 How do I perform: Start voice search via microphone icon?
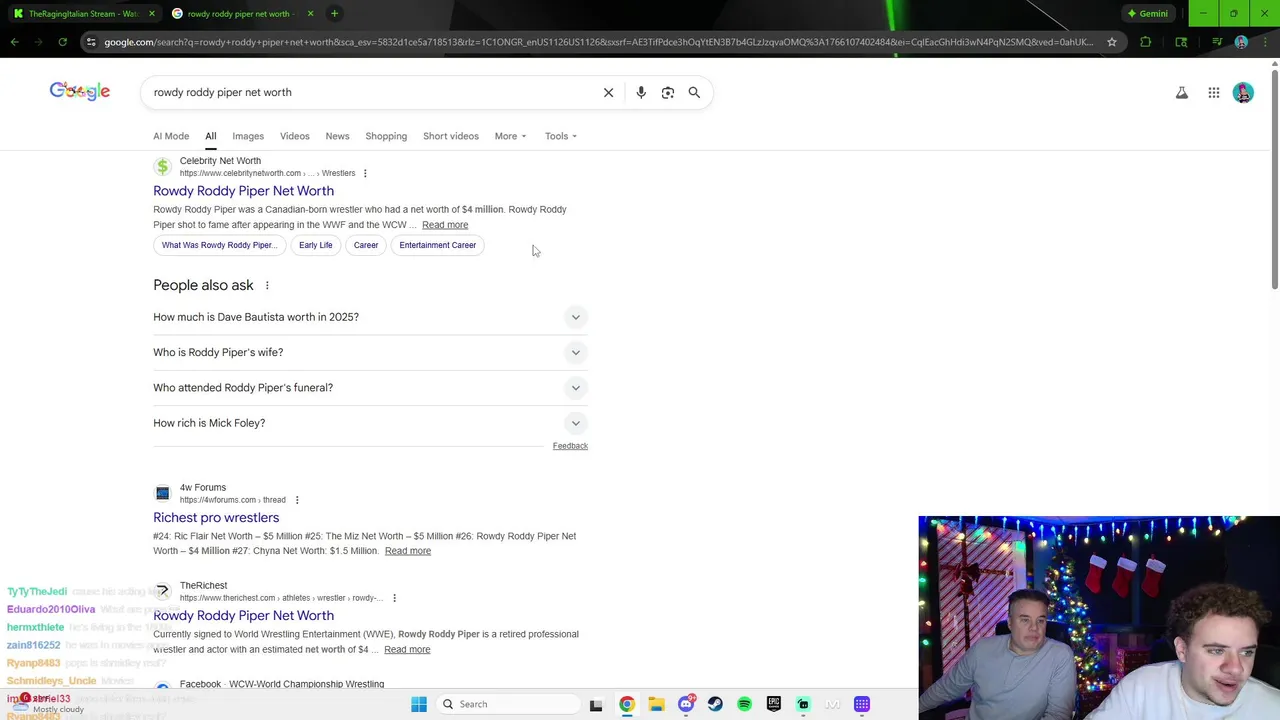tap(641, 92)
